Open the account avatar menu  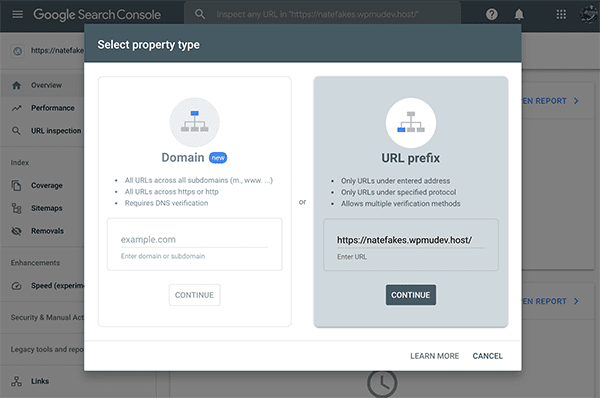pyautogui.click(x=589, y=15)
